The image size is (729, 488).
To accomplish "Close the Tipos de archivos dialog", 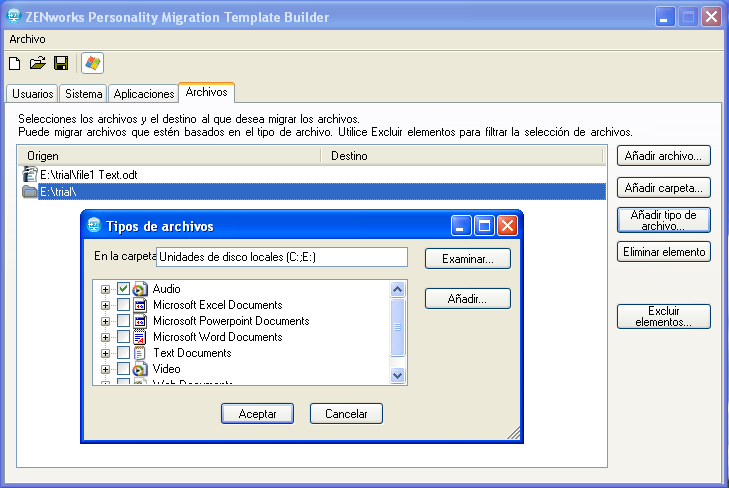I will pyautogui.click(x=507, y=226).
